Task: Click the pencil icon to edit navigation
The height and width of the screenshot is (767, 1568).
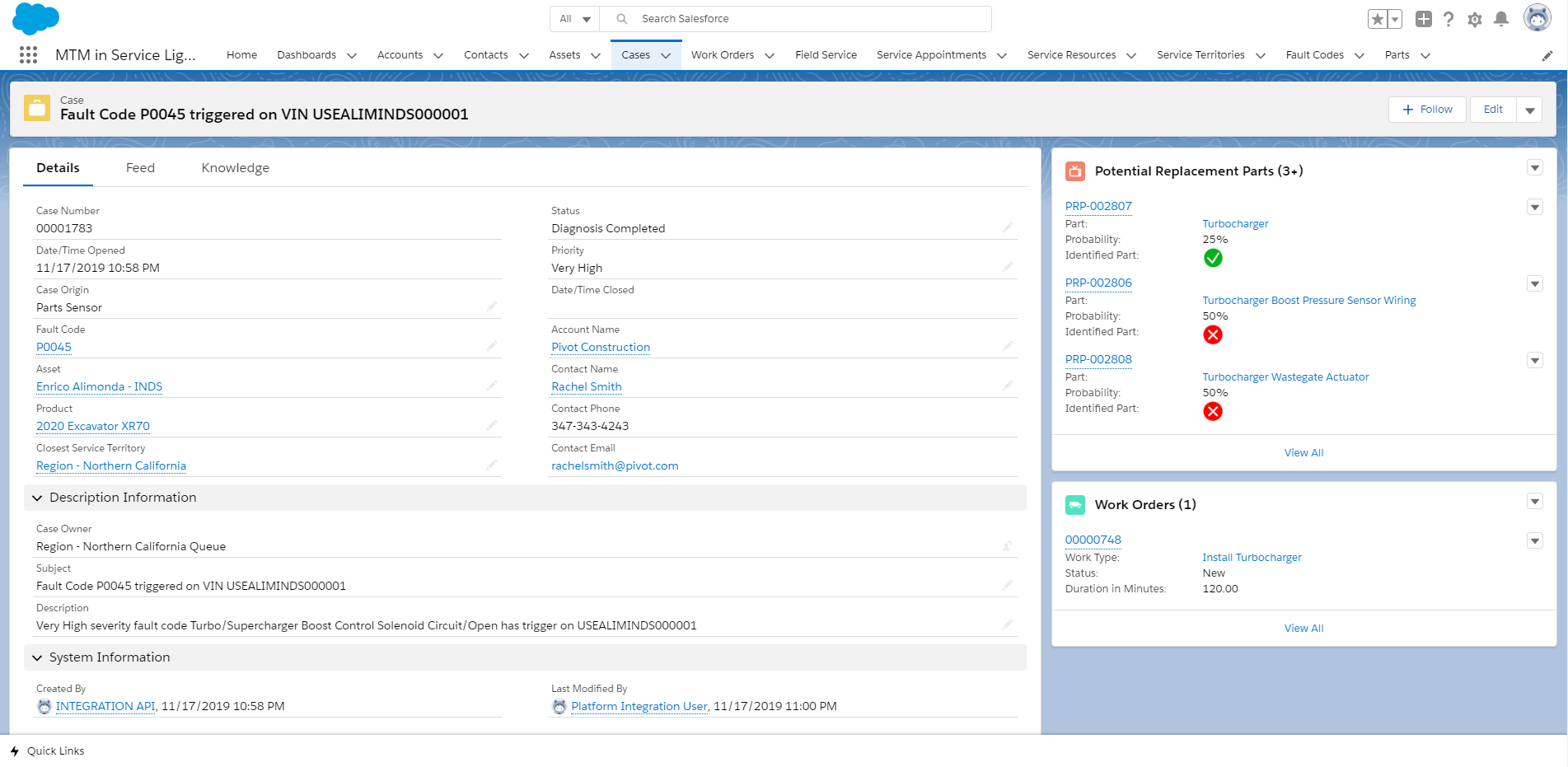Action: tap(1547, 56)
